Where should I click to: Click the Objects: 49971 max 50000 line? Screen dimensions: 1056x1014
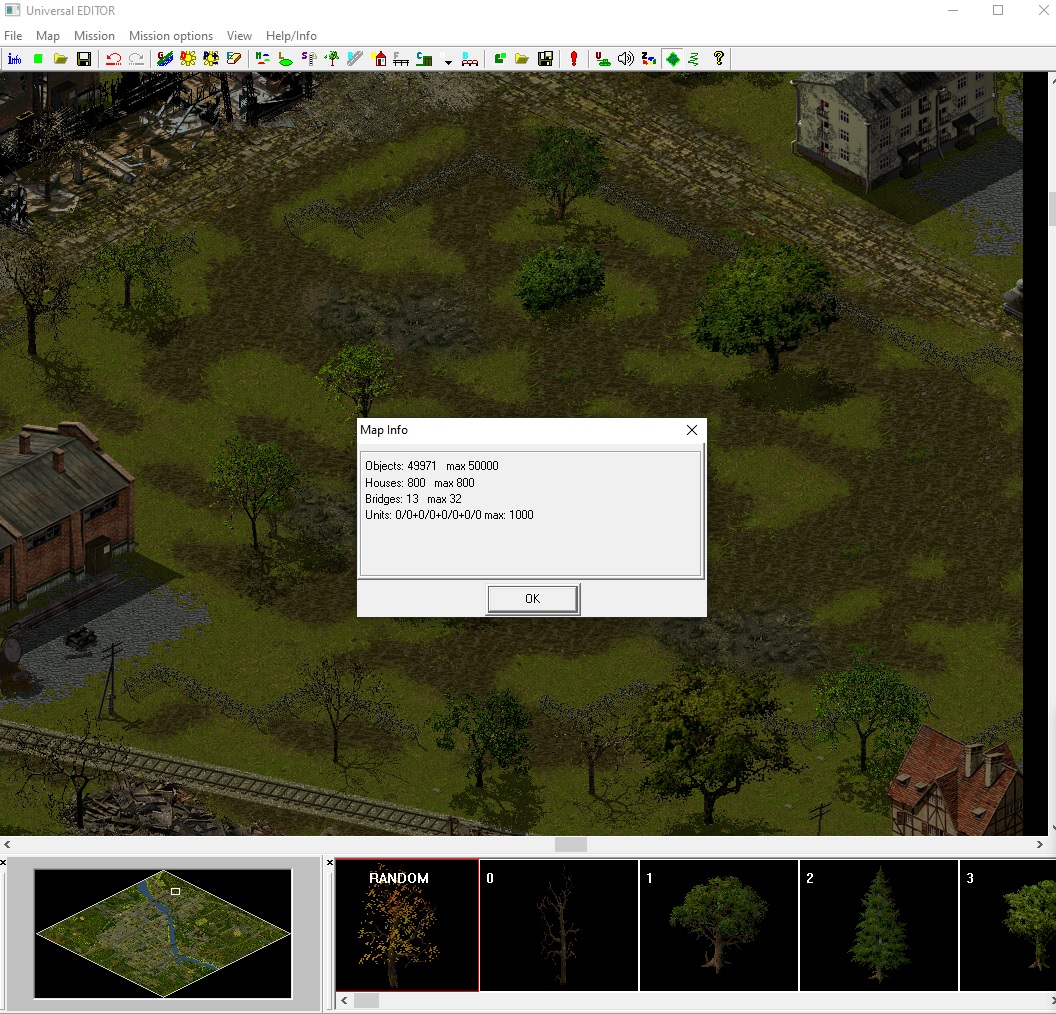click(x=432, y=466)
